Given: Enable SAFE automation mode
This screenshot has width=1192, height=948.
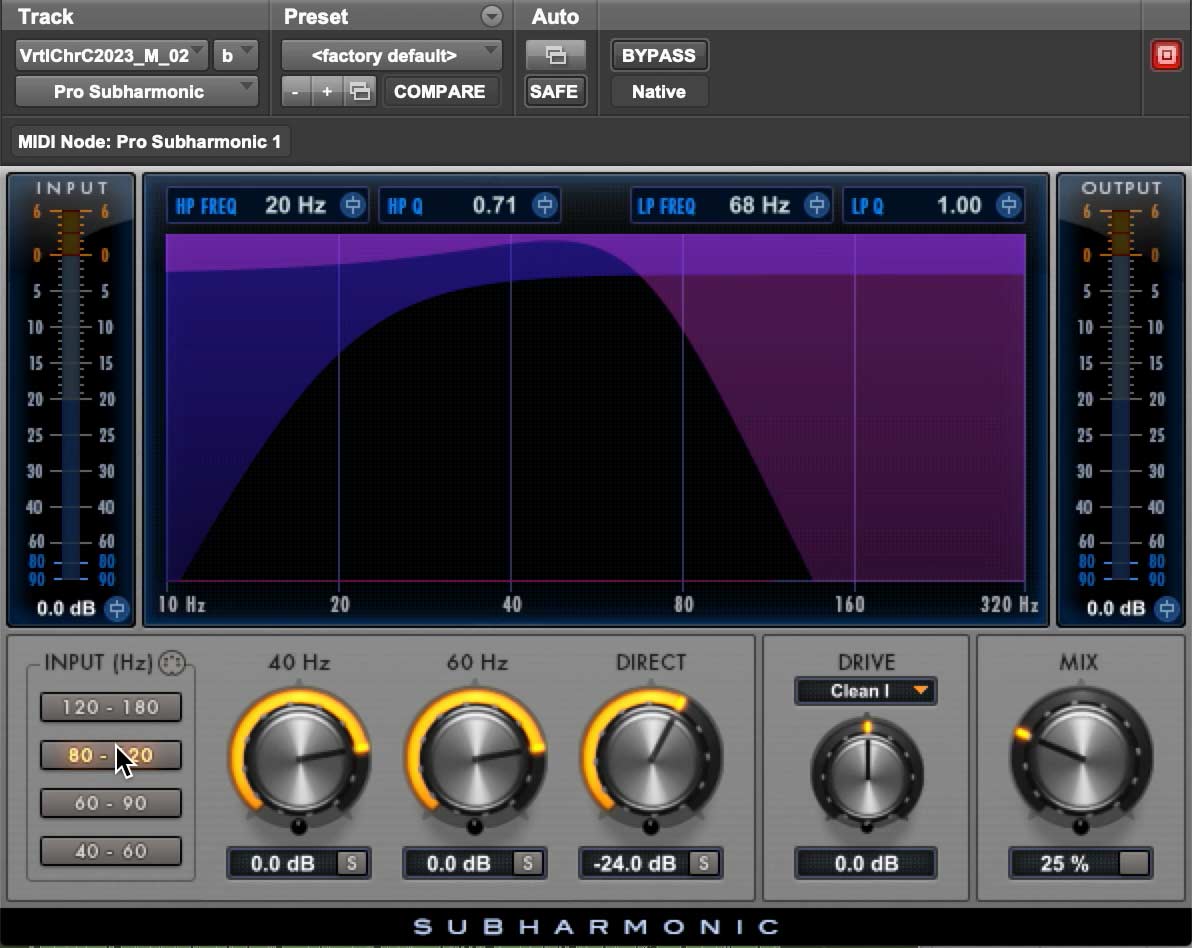Looking at the screenshot, I should pyautogui.click(x=555, y=91).
